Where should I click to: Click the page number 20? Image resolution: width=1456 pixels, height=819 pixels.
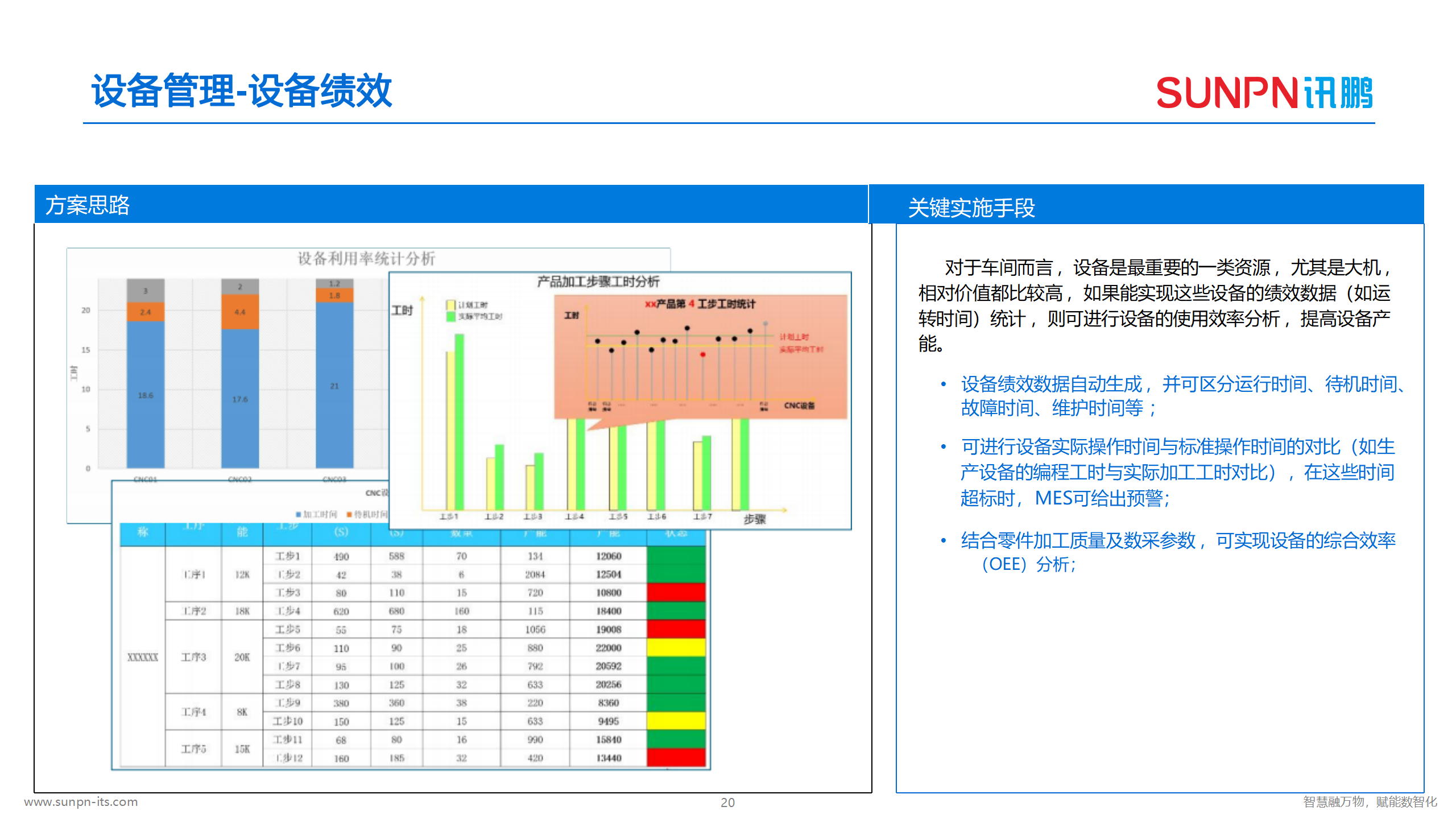pos(728,803)
